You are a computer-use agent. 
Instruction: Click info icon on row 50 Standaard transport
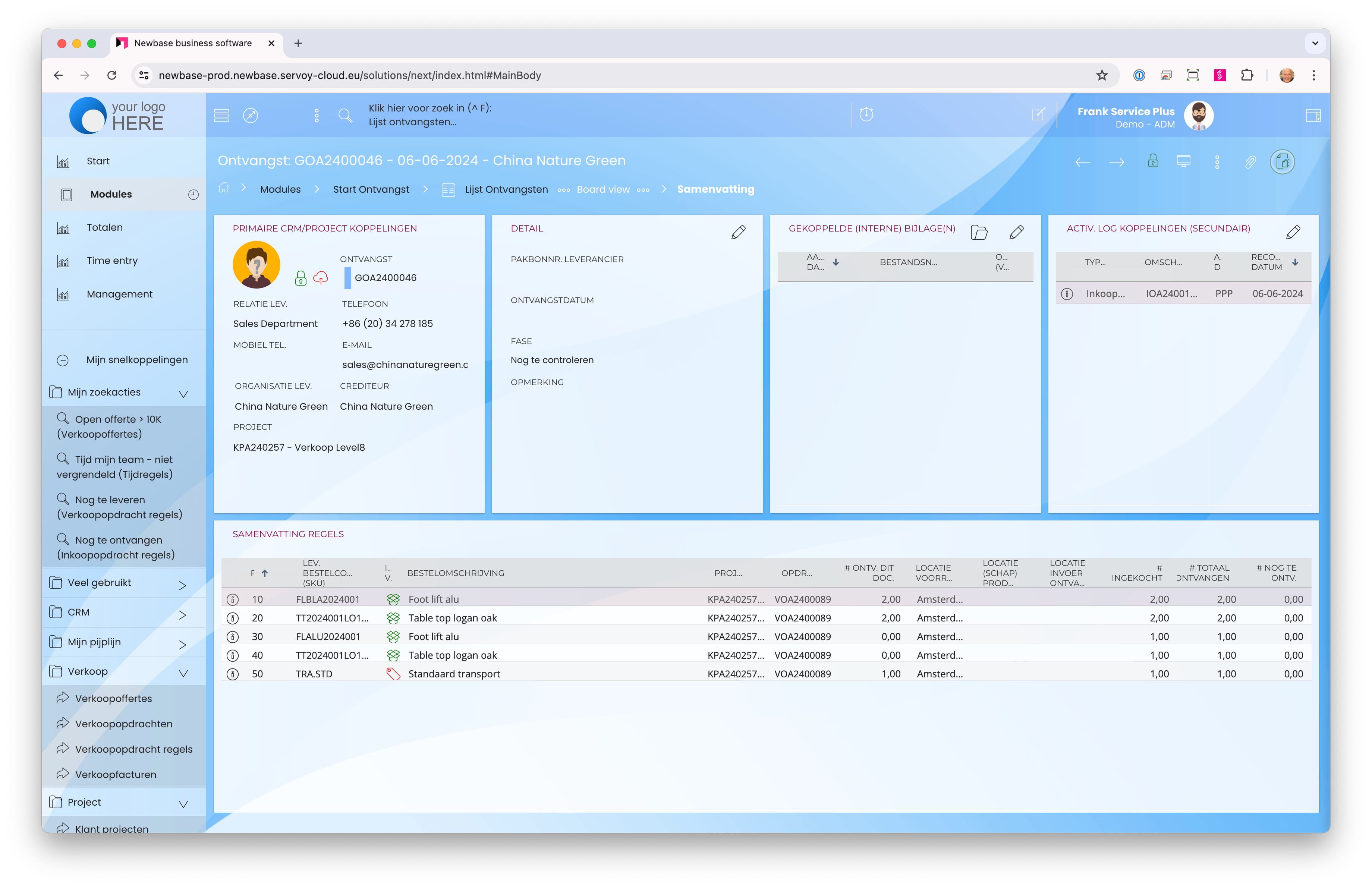coord(232,674)
